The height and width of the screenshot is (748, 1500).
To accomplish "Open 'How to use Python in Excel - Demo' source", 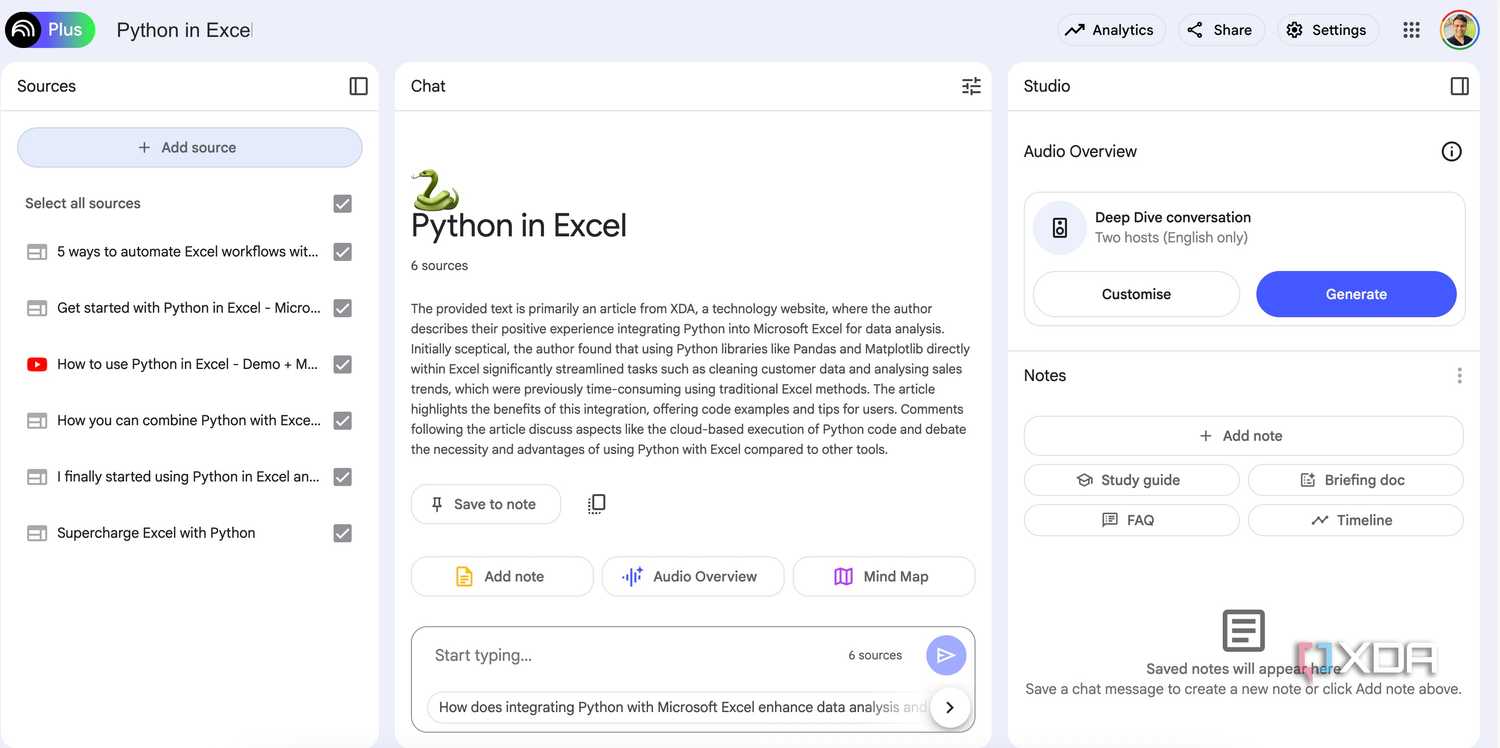I will tap(188, 365).
